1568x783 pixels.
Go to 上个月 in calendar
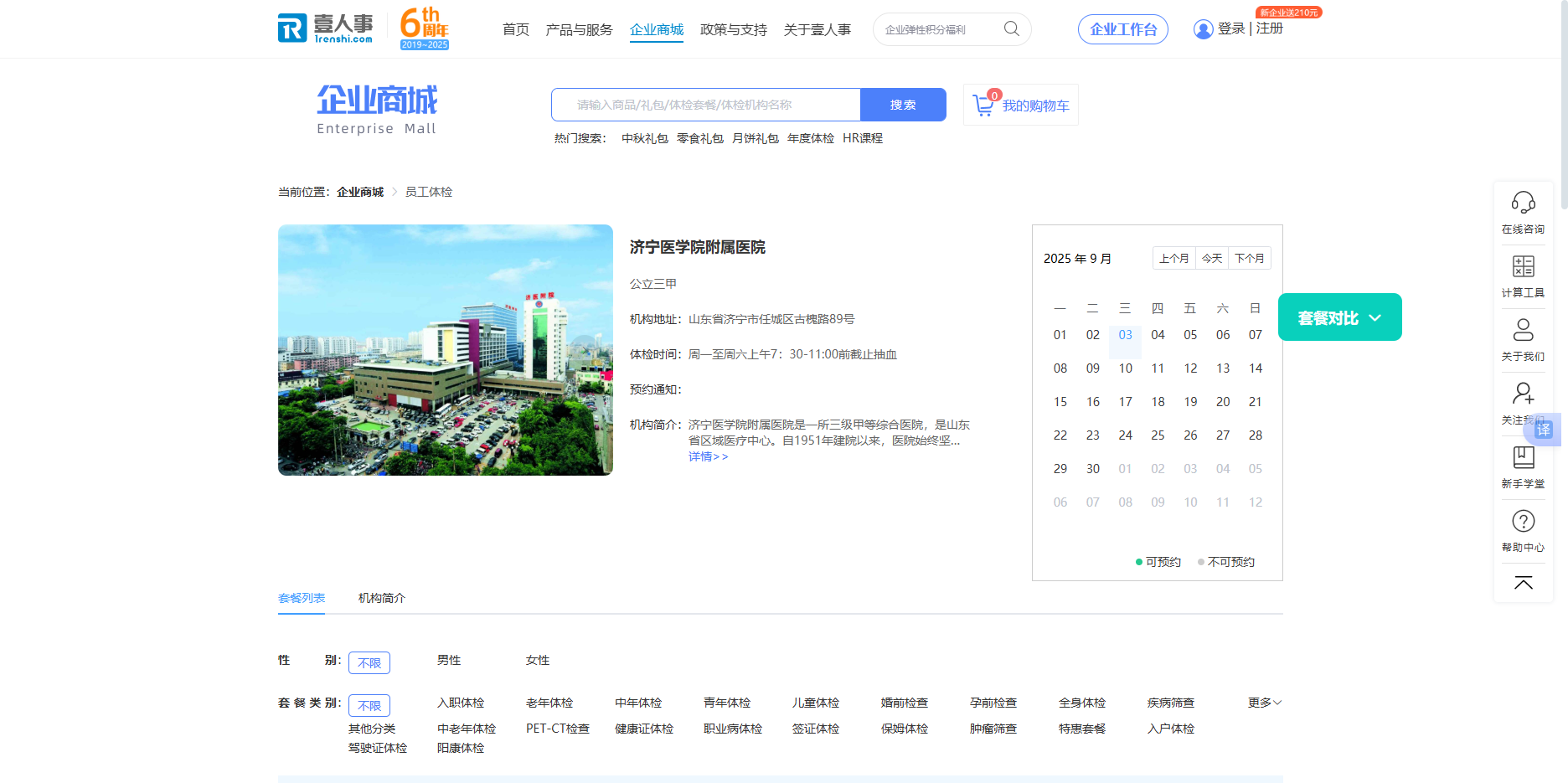pyautogui.click(x=1174, y=258)
